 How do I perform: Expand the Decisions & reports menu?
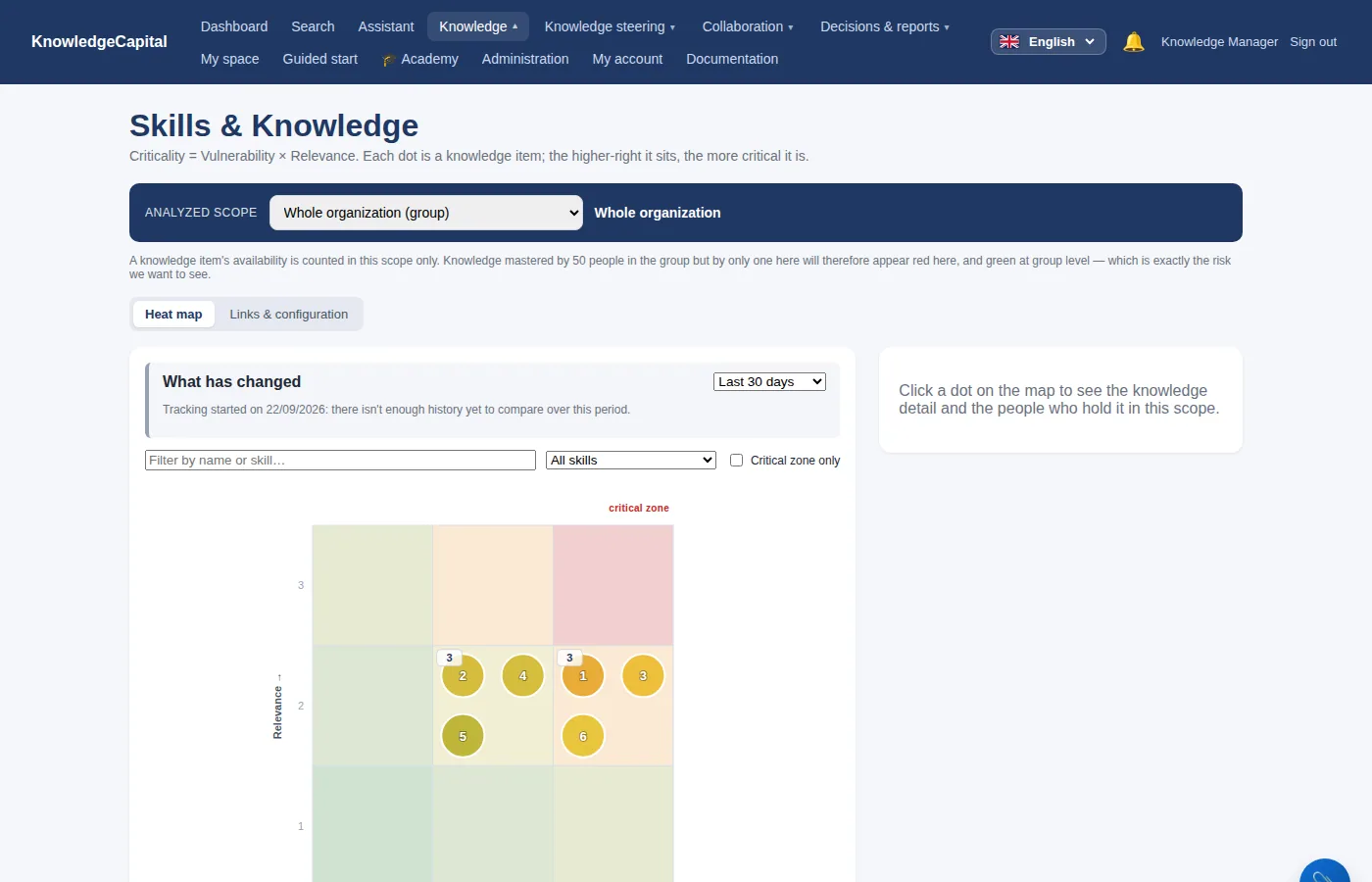click(885, 26)
